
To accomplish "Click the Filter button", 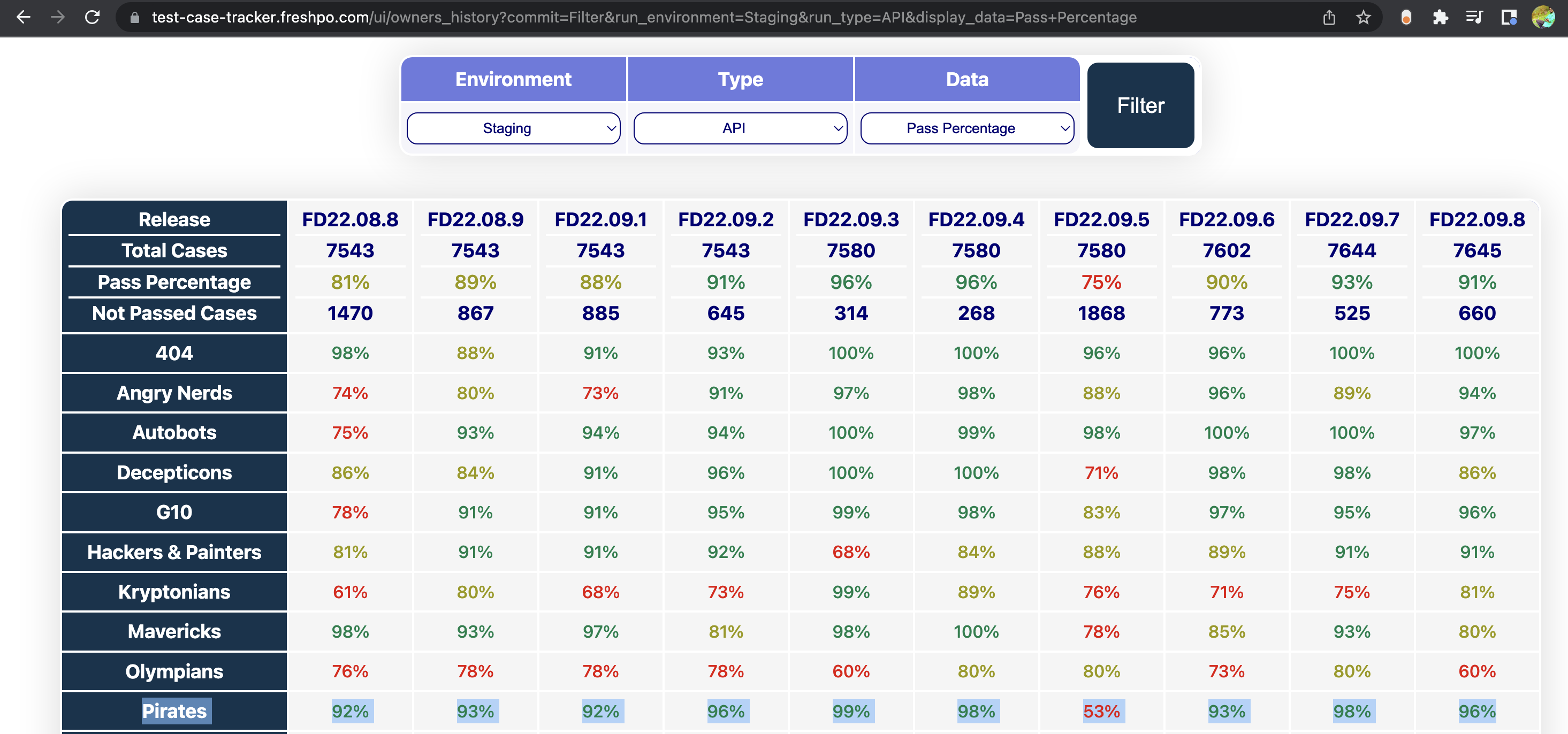I will [1140, 105].
